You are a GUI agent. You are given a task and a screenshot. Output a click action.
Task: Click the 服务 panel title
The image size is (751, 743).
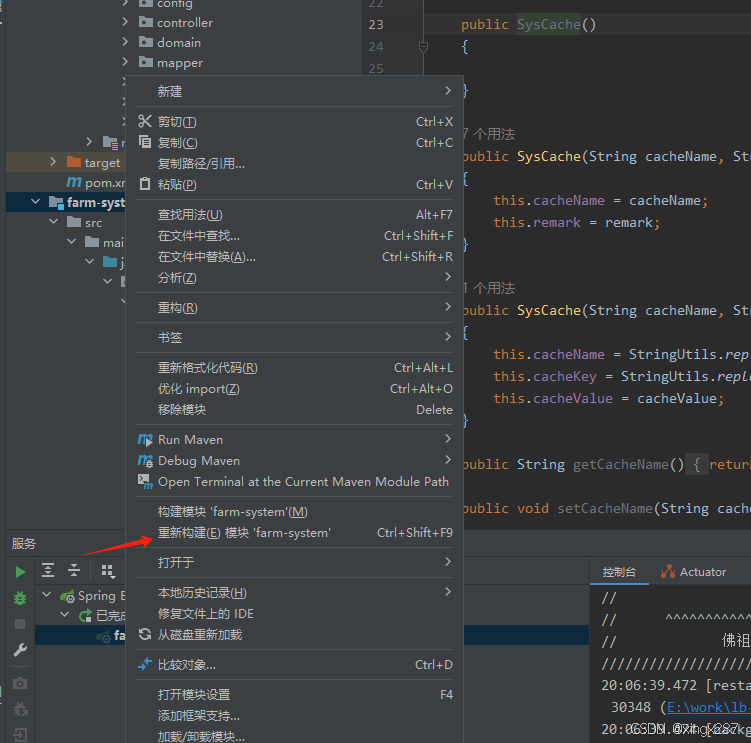pyautogui.click(x=23, y=543)
